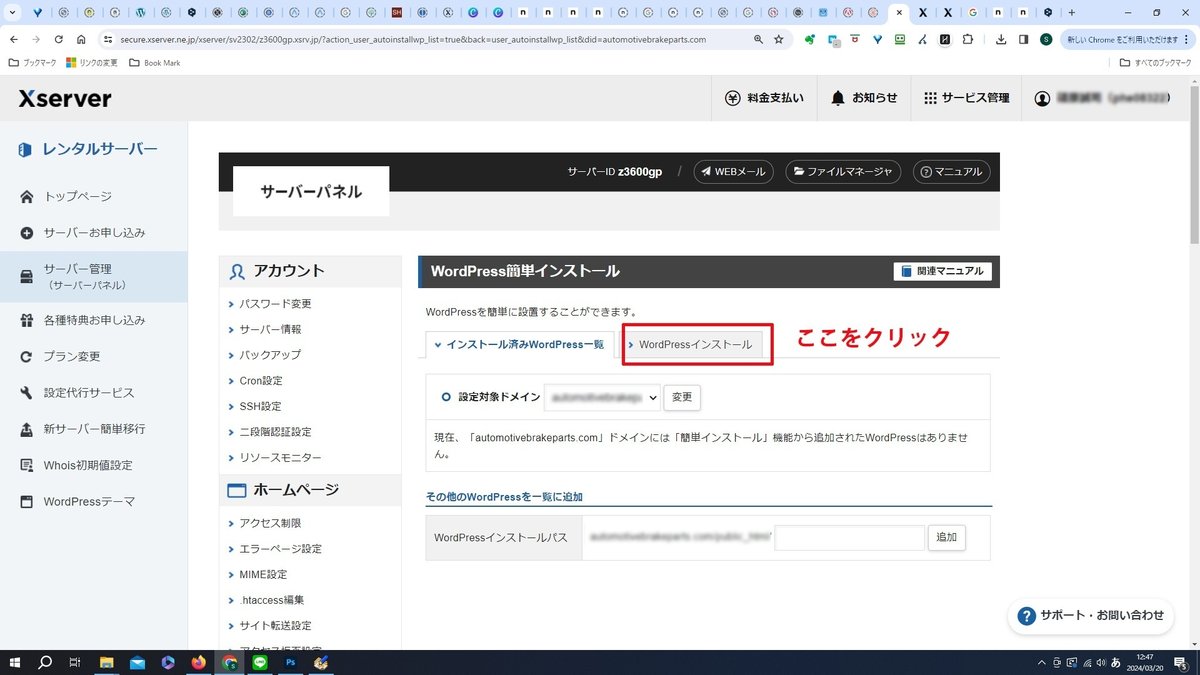Click the browser address bar URL
1200x675 pixels.
click(412, 39)
